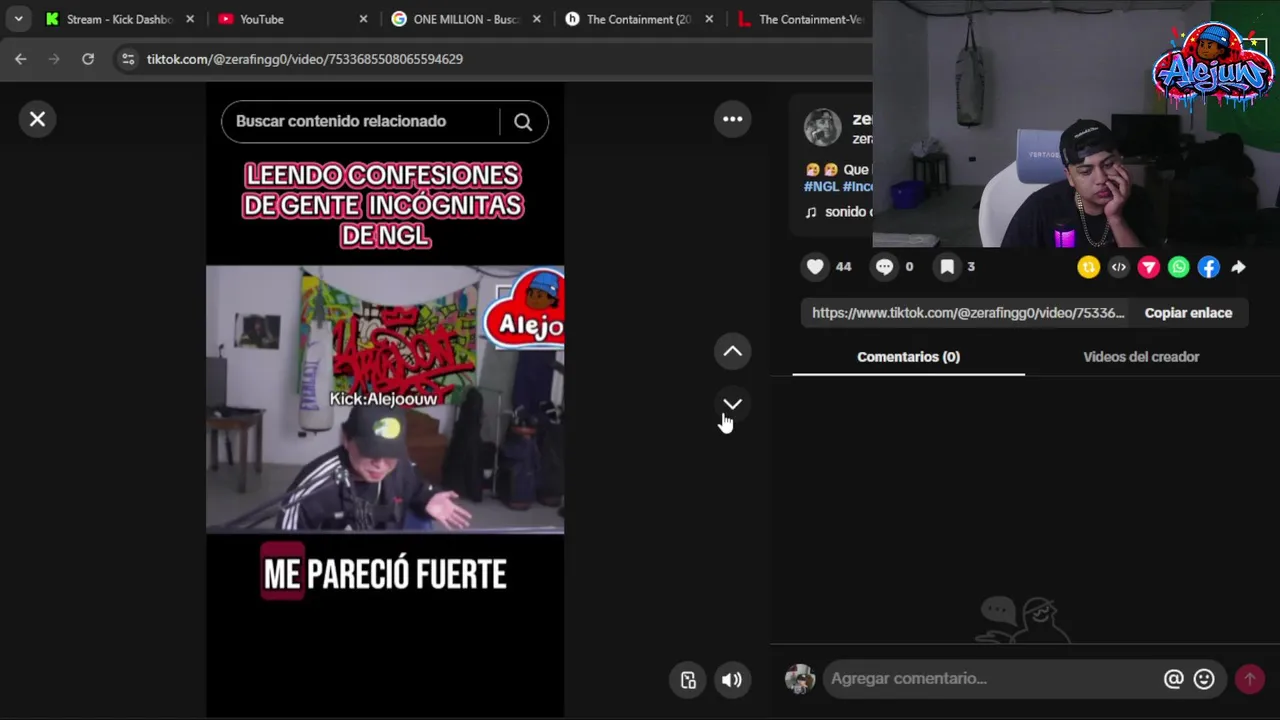
Task: Send to friends with red icon
Action: (1149, 267)
